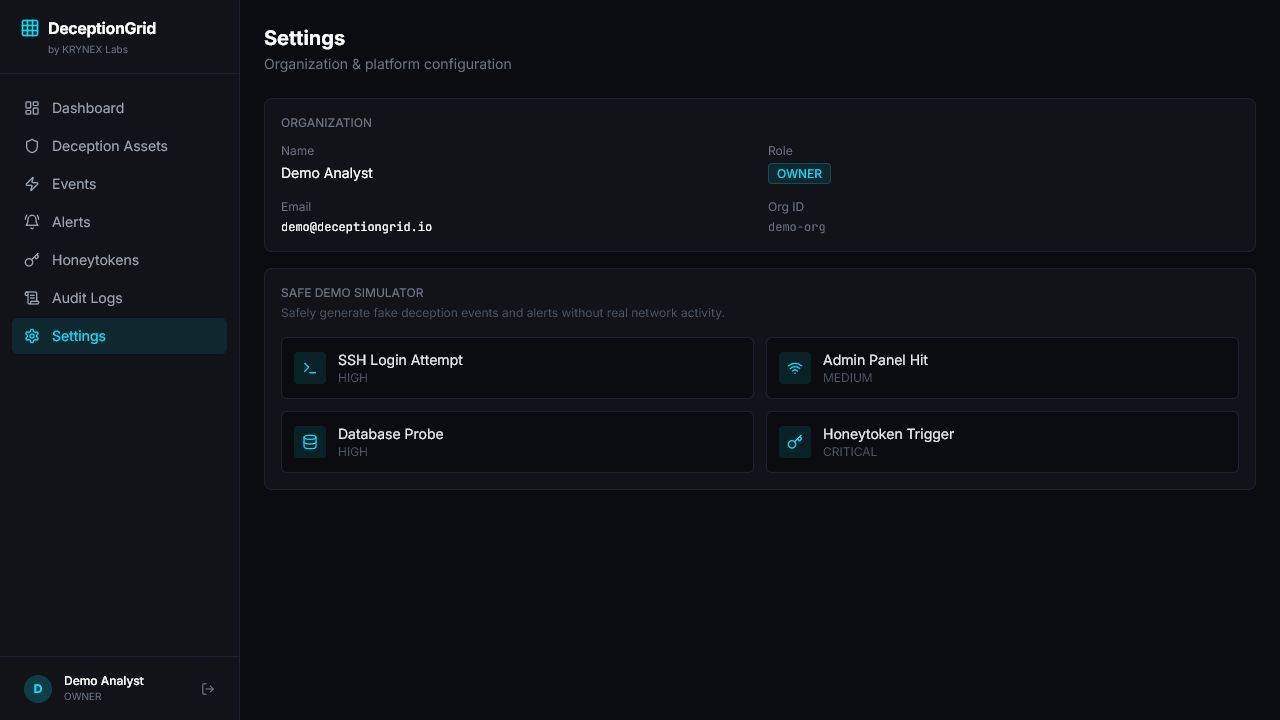The height and width of the screenshot is (720, 1280).
Task: Click the Dashboard icon in sidebar
Action: pos(32,108)
